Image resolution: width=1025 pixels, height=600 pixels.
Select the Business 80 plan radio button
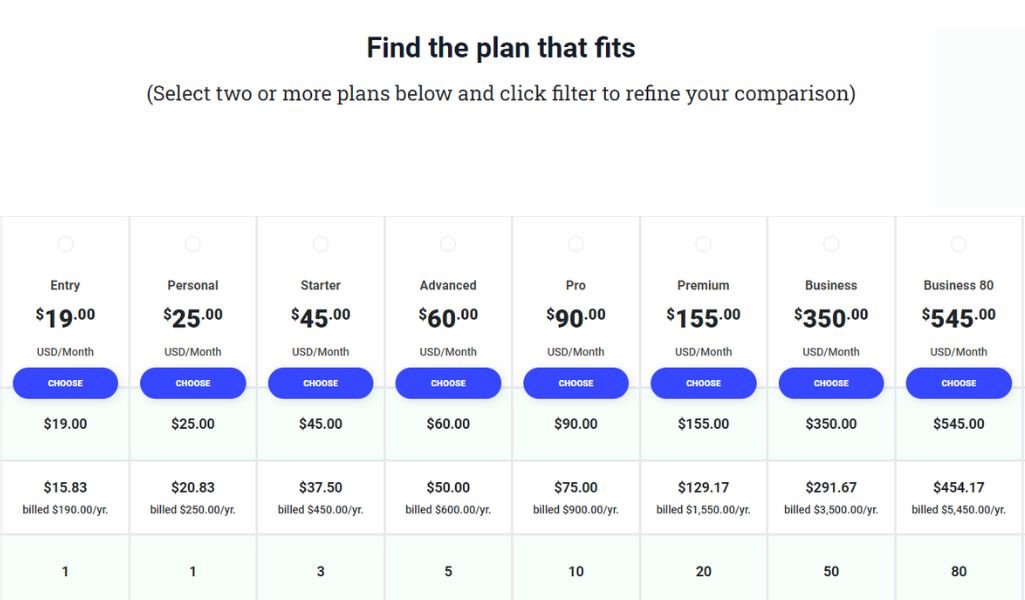tap(958, 244)
